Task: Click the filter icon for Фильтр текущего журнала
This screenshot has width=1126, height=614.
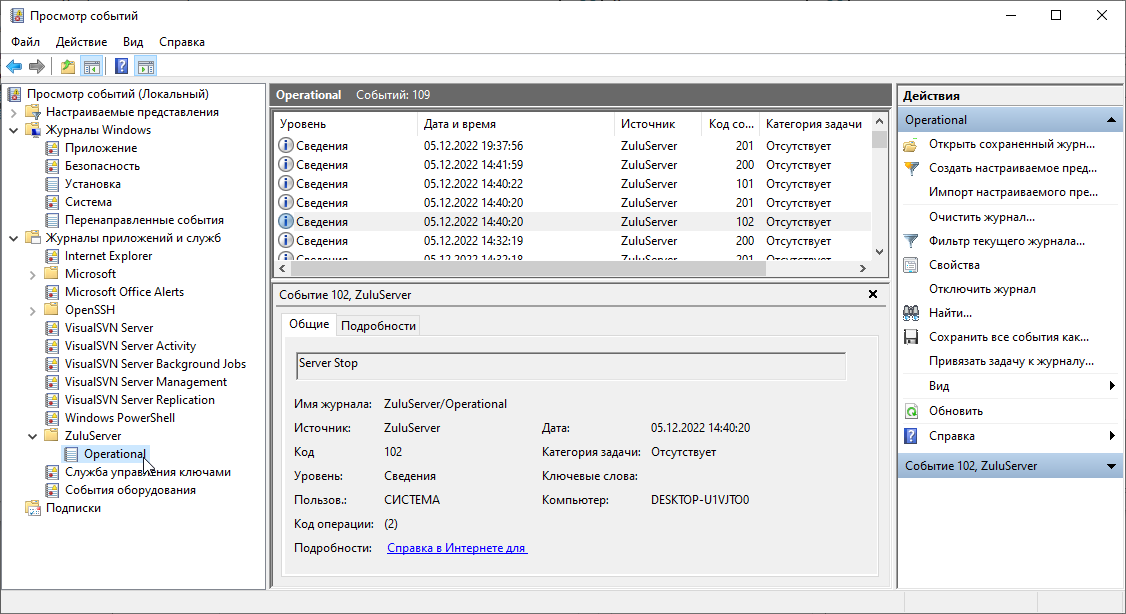Action: [911, 241]
